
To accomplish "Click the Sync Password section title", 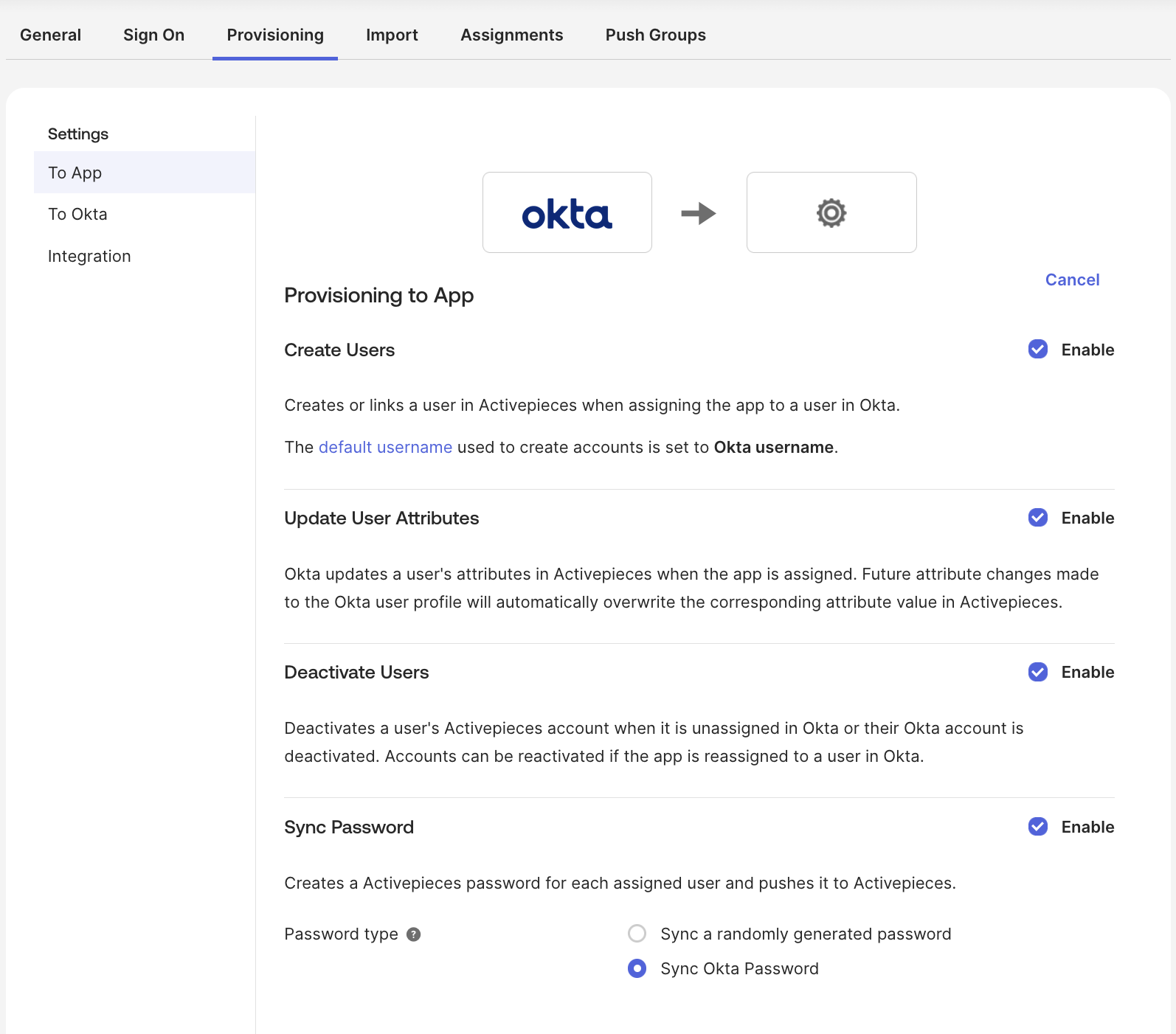I will tap(349, 827).
